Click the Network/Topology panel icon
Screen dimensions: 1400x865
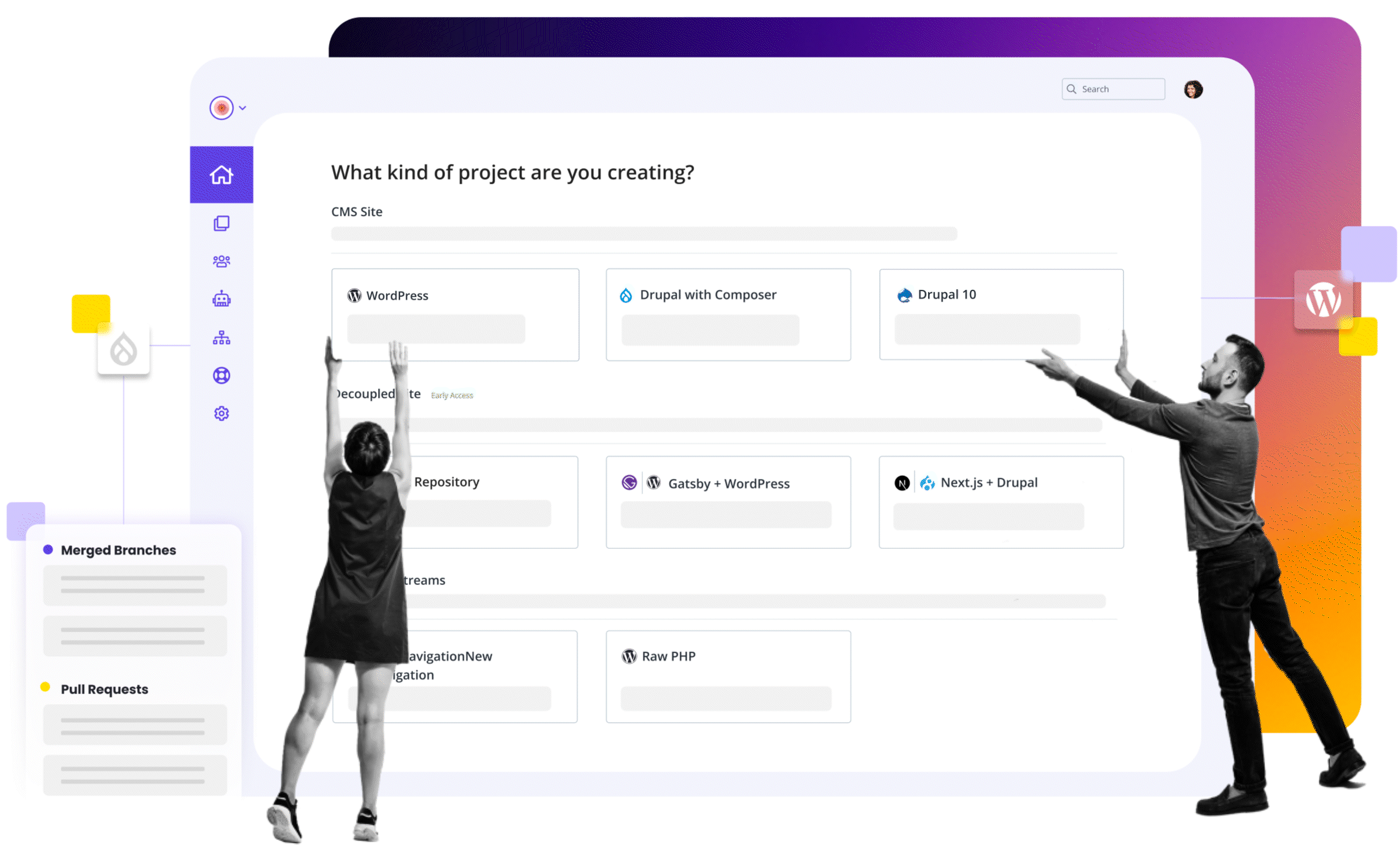click(x=221, y=336)
